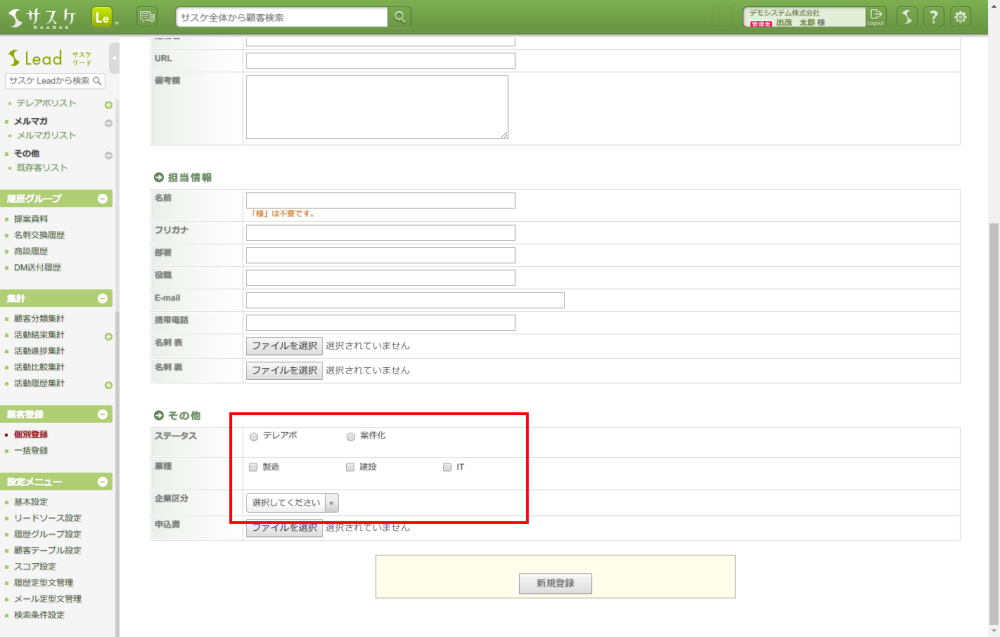This screenshot has height=637, width=1000.
Task: Select the 案件化 status radio button
Action: click(350, 437)
